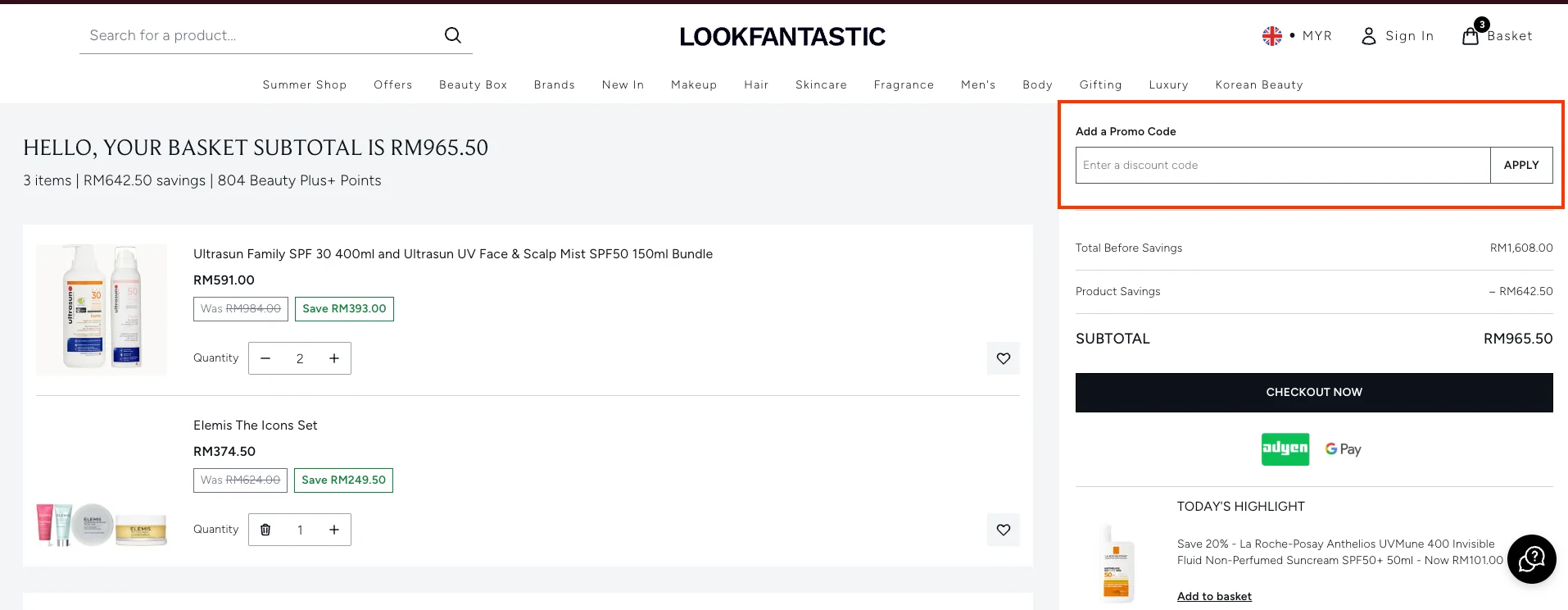The image size is (1568, 610).
Task: Click the UK flag currency icon
Action: click(1272, 36)
